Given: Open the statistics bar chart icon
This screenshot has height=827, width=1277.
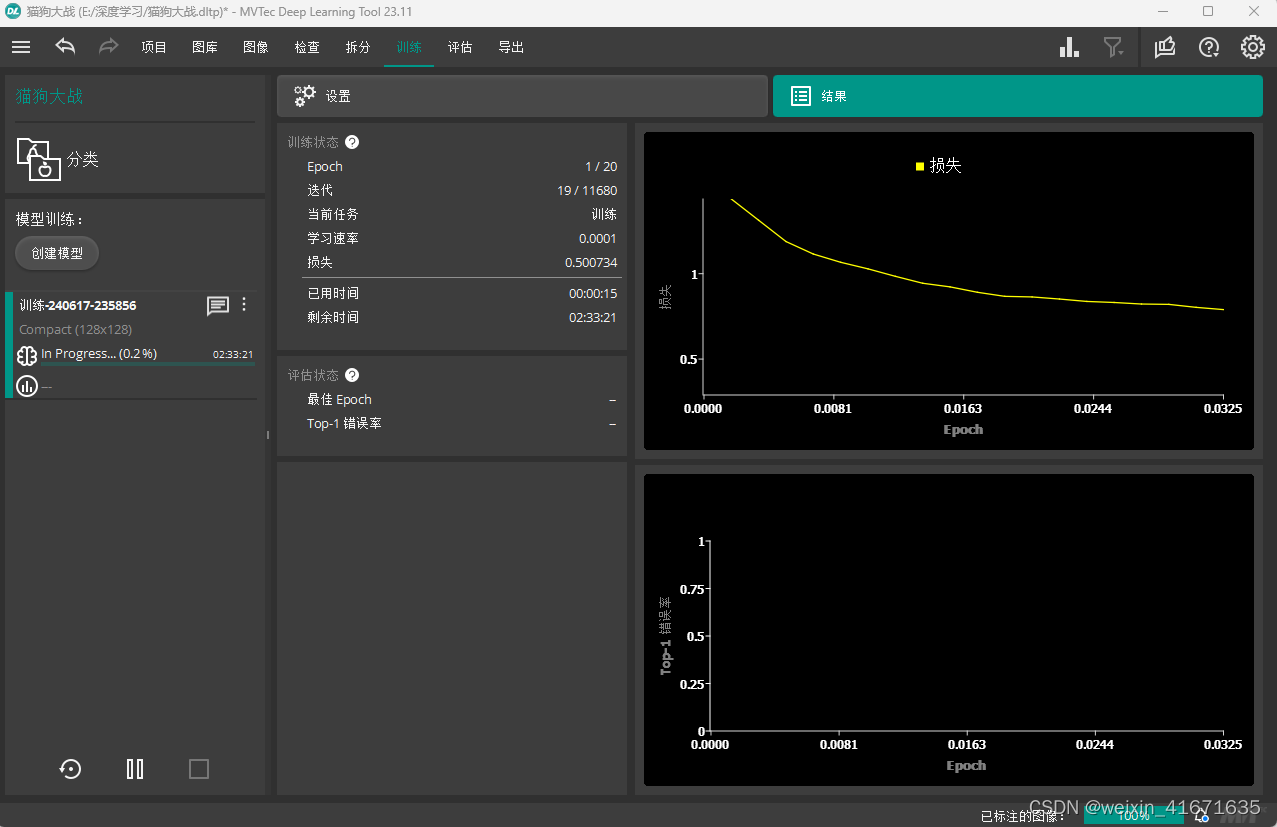Looking at the screenshot, I should point(1069,47).
